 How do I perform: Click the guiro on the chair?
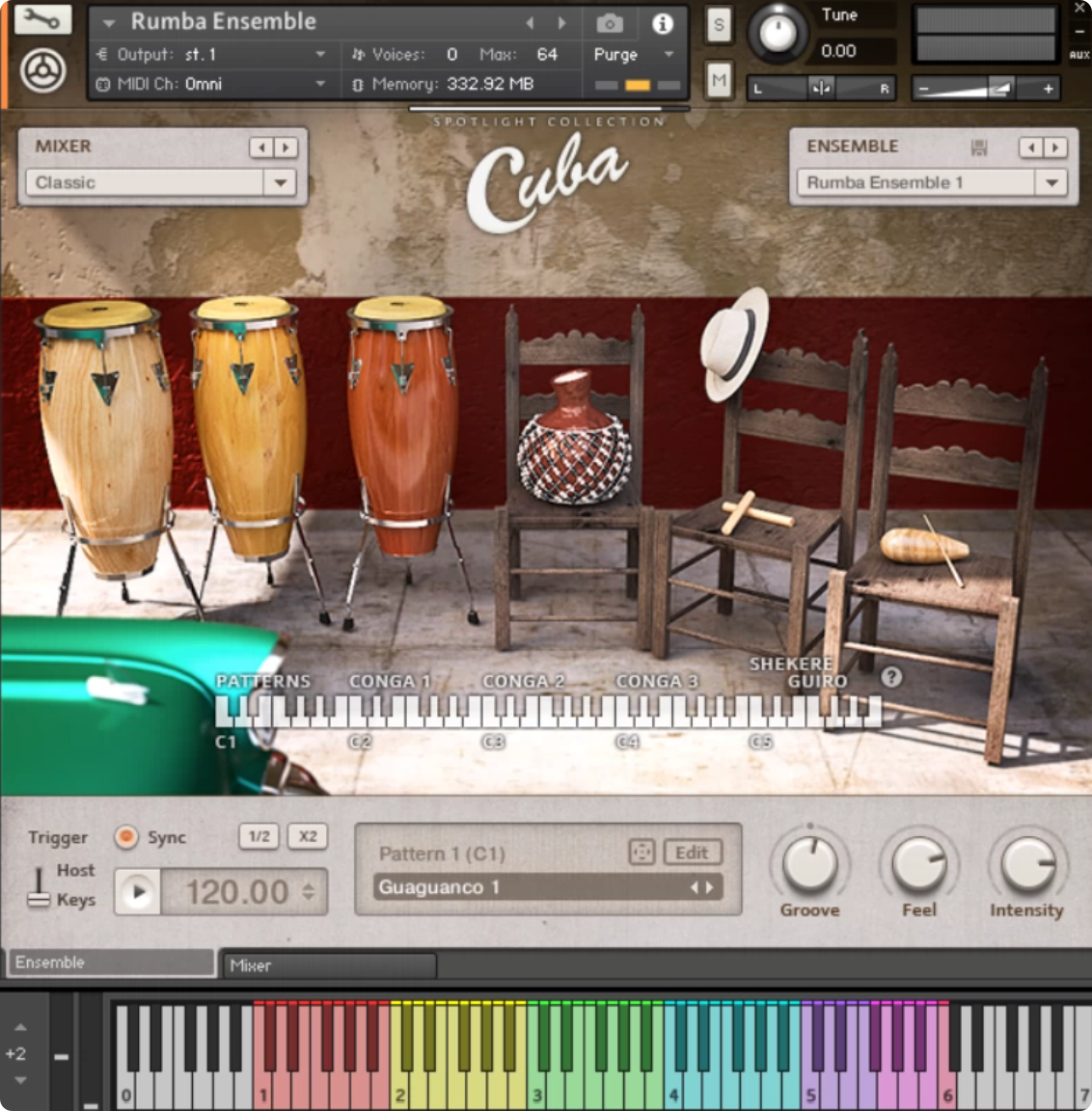pos(923,547)
